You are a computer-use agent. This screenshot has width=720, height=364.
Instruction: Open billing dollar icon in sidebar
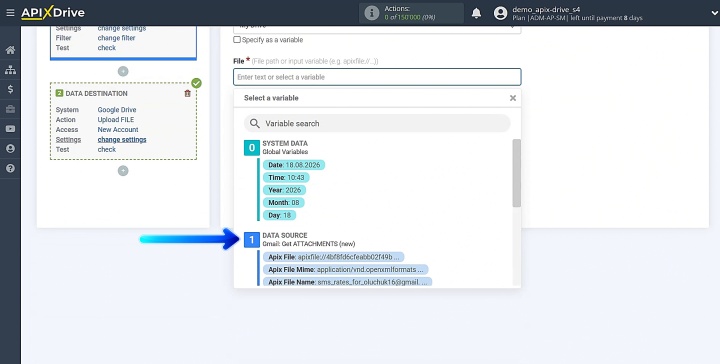click(x=10, y=90)
